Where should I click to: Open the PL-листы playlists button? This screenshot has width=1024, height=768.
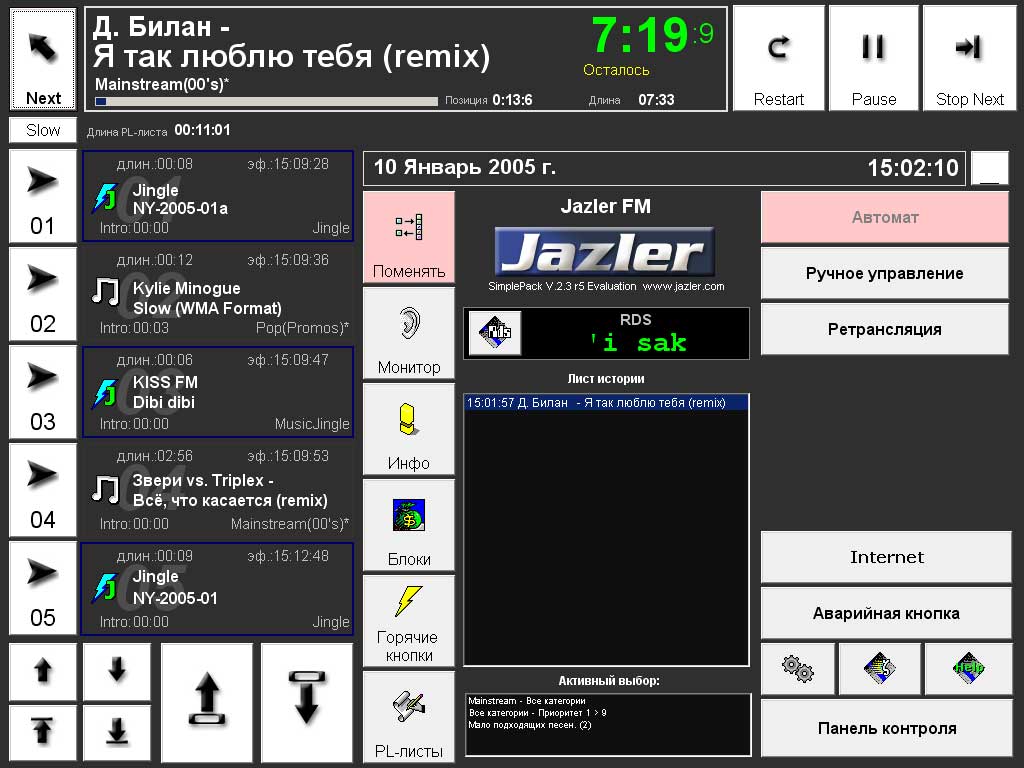[409, 717]
